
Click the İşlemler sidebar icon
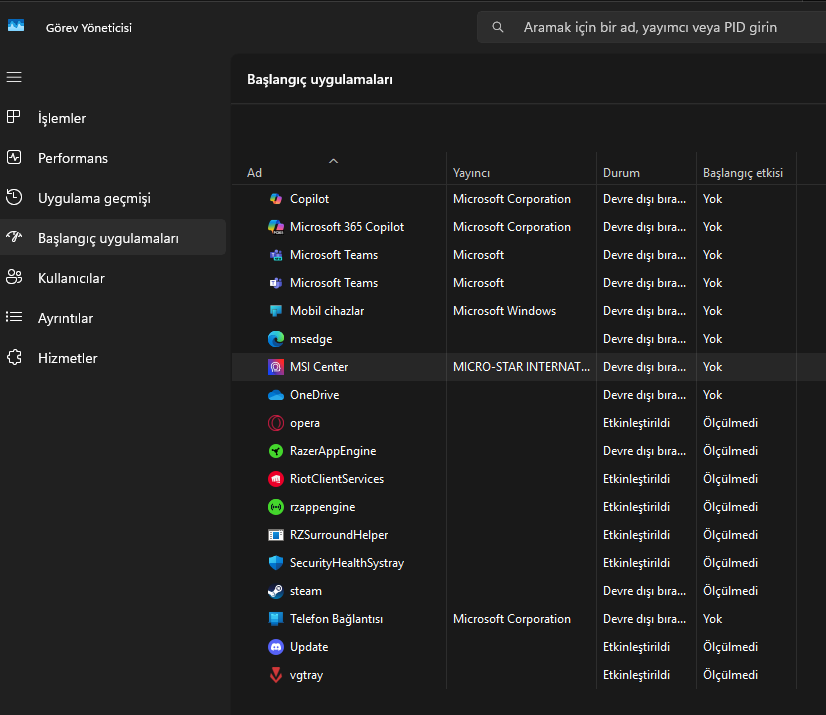pos(14,117)
